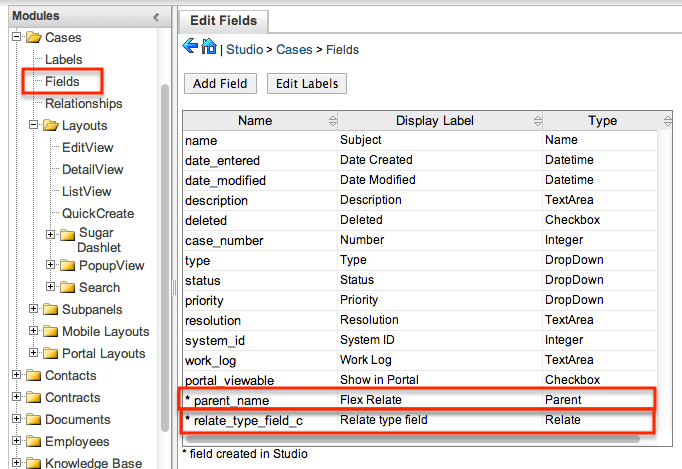Image resolution: width=682 pixels, height=469 pixels.
Task: Open the Studio breadcrumb link
Action: [246, 49]
